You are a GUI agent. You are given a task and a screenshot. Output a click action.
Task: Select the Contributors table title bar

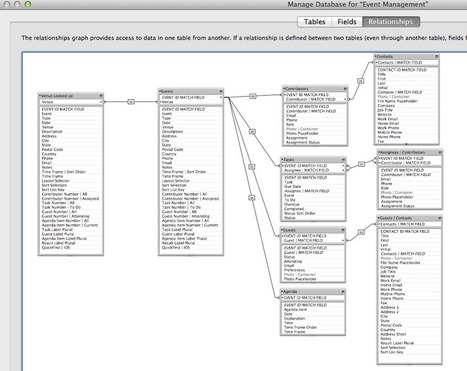click(x=315, y=89)
